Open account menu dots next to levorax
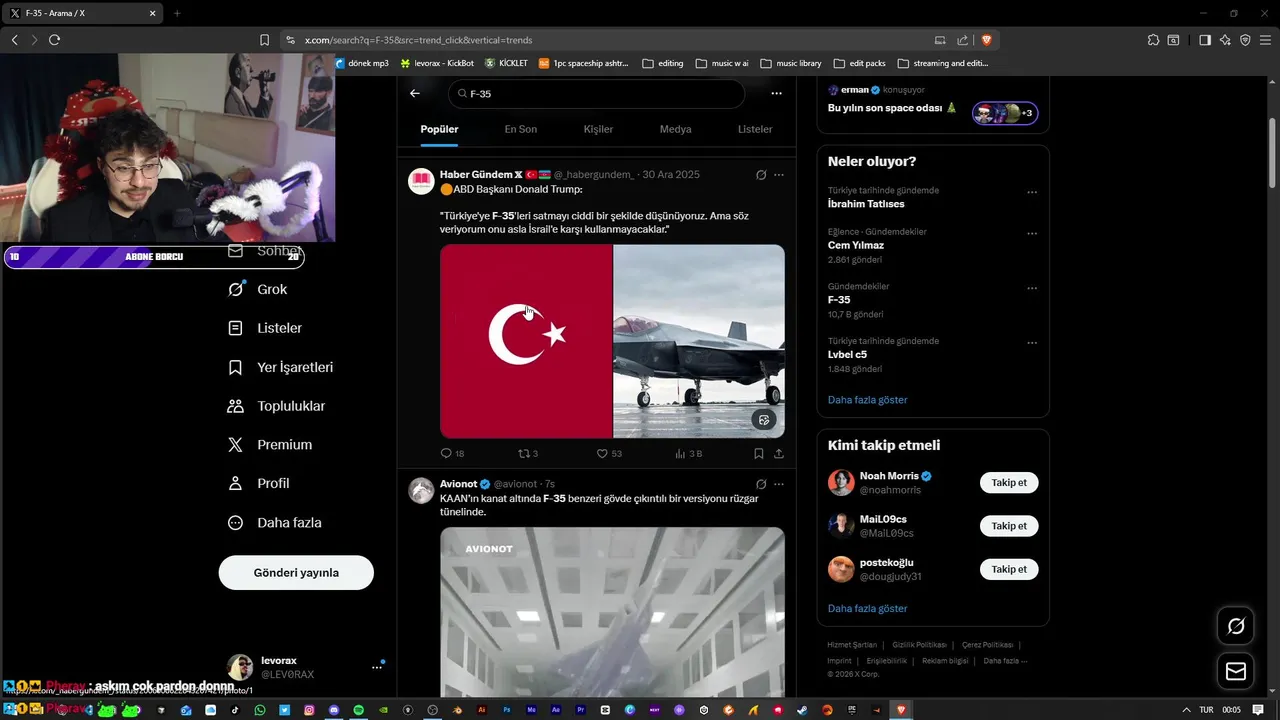Screen dimensions: 1280x720 [377, 667]
